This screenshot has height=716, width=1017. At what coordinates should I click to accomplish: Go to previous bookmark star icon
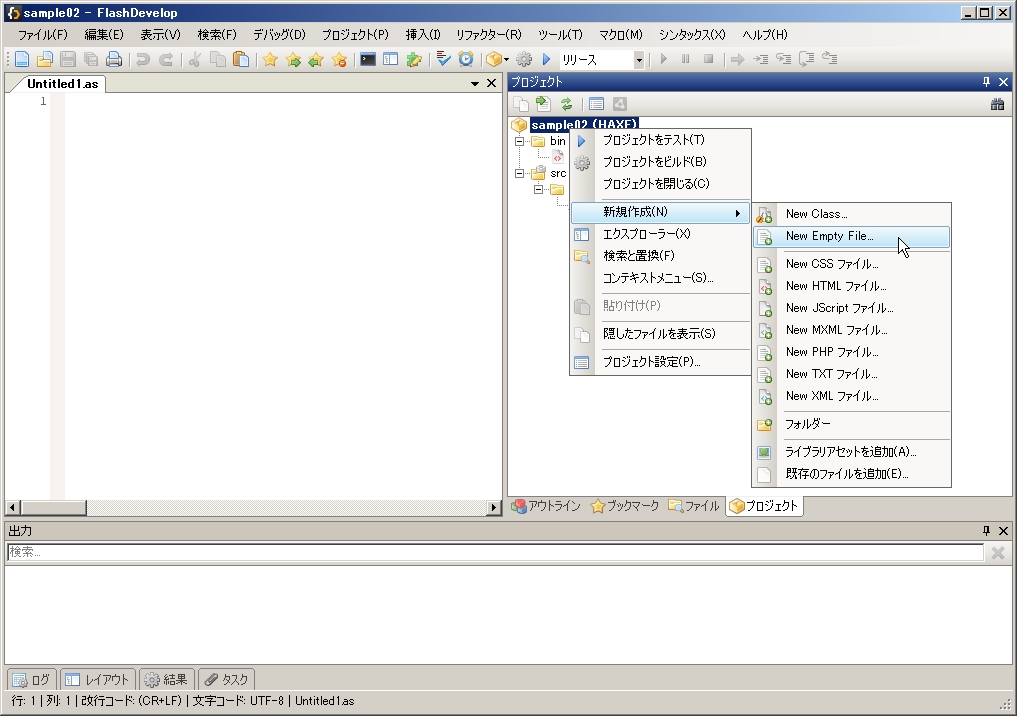pyautogui.click(x=316, y=60)
